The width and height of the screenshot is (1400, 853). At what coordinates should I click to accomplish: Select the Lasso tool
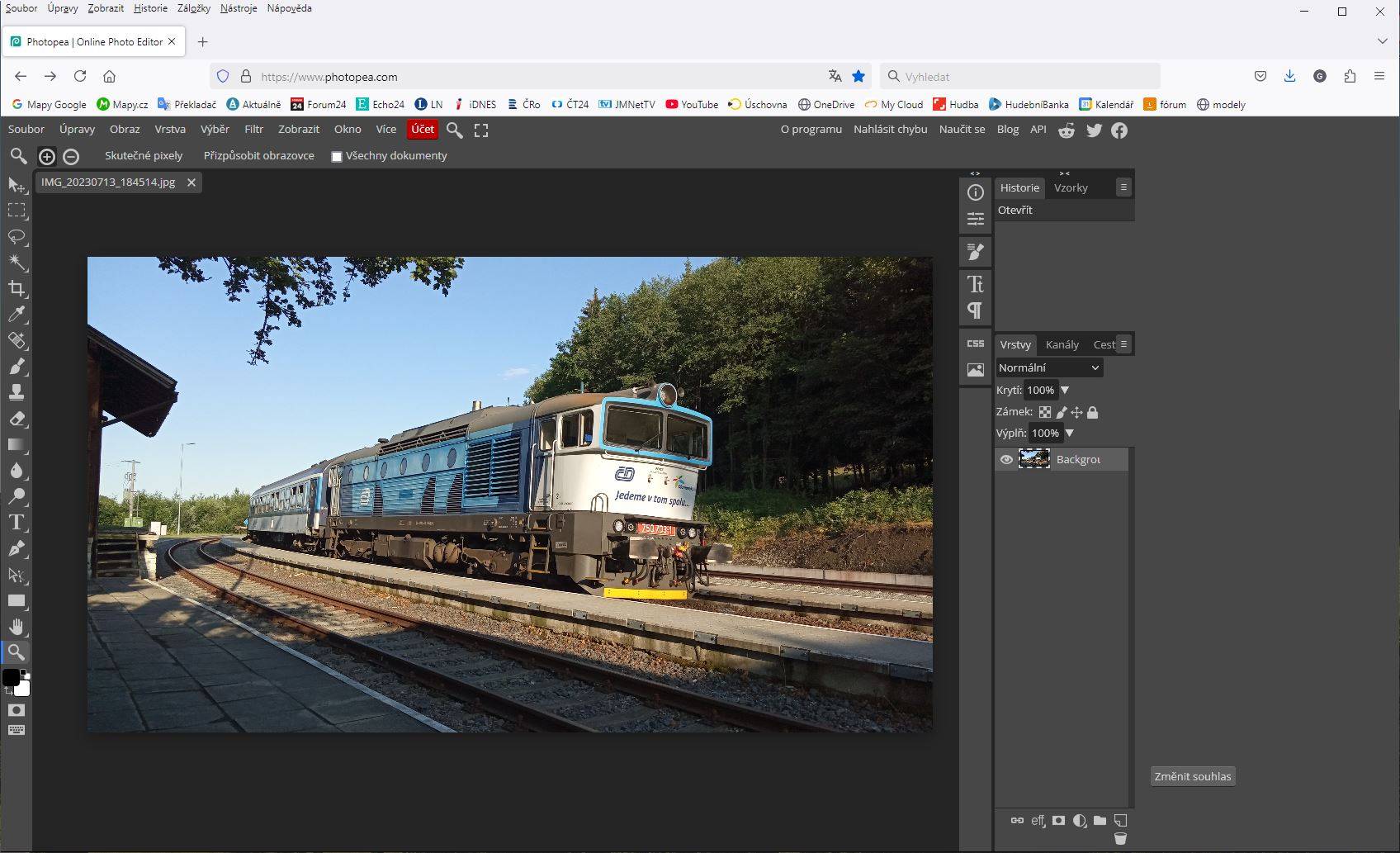click(x=17, y=236)
